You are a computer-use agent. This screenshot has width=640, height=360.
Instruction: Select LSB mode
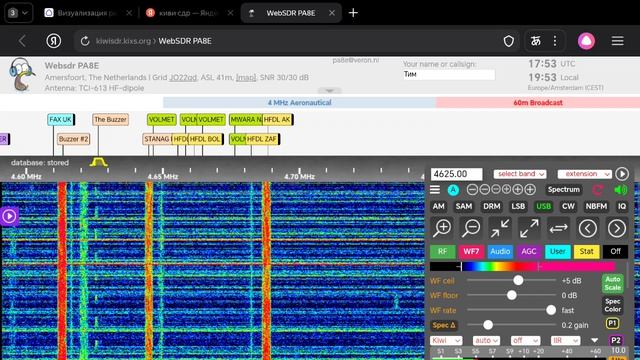pos(518,207)
